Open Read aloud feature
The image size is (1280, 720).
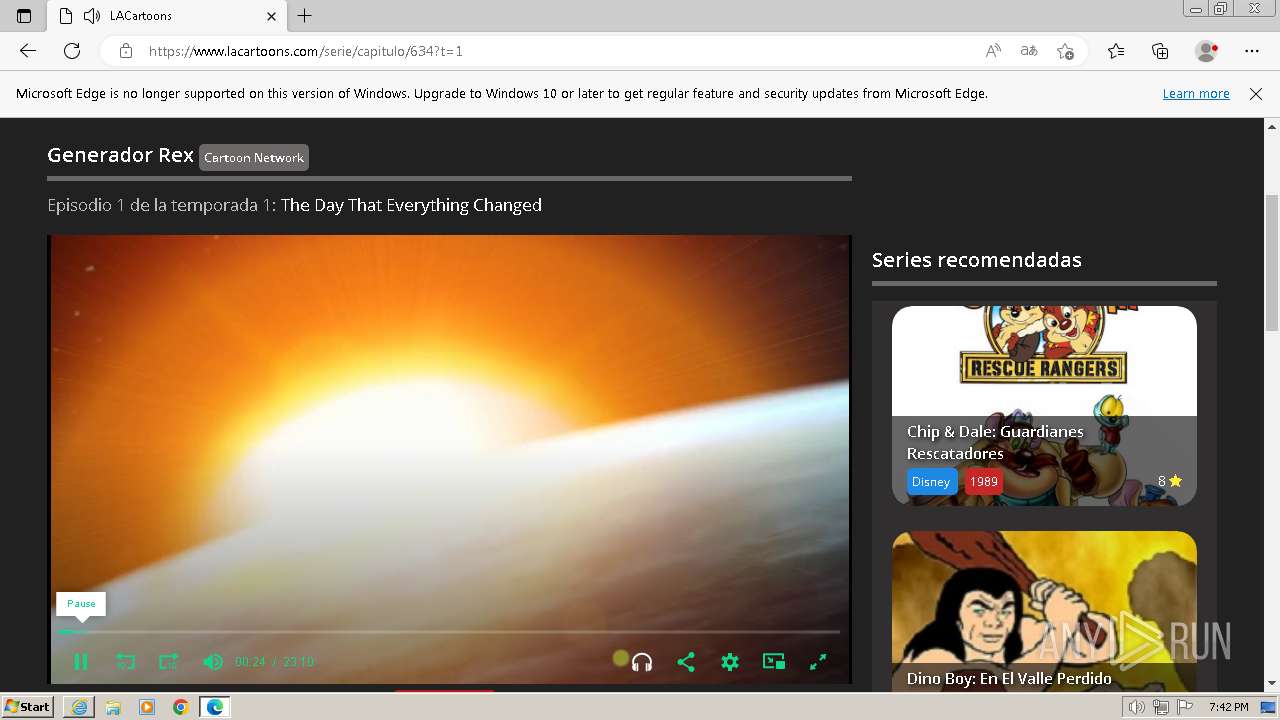point(993,51)
